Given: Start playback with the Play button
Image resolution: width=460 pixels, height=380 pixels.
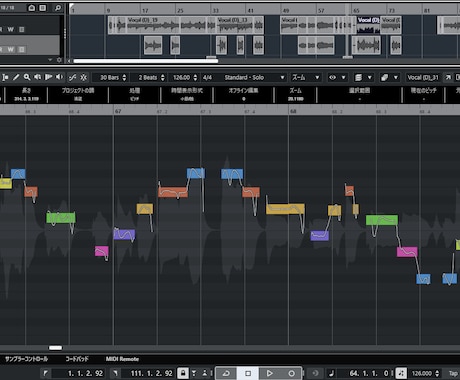Looking at the screenshot, I should (269, 373).
